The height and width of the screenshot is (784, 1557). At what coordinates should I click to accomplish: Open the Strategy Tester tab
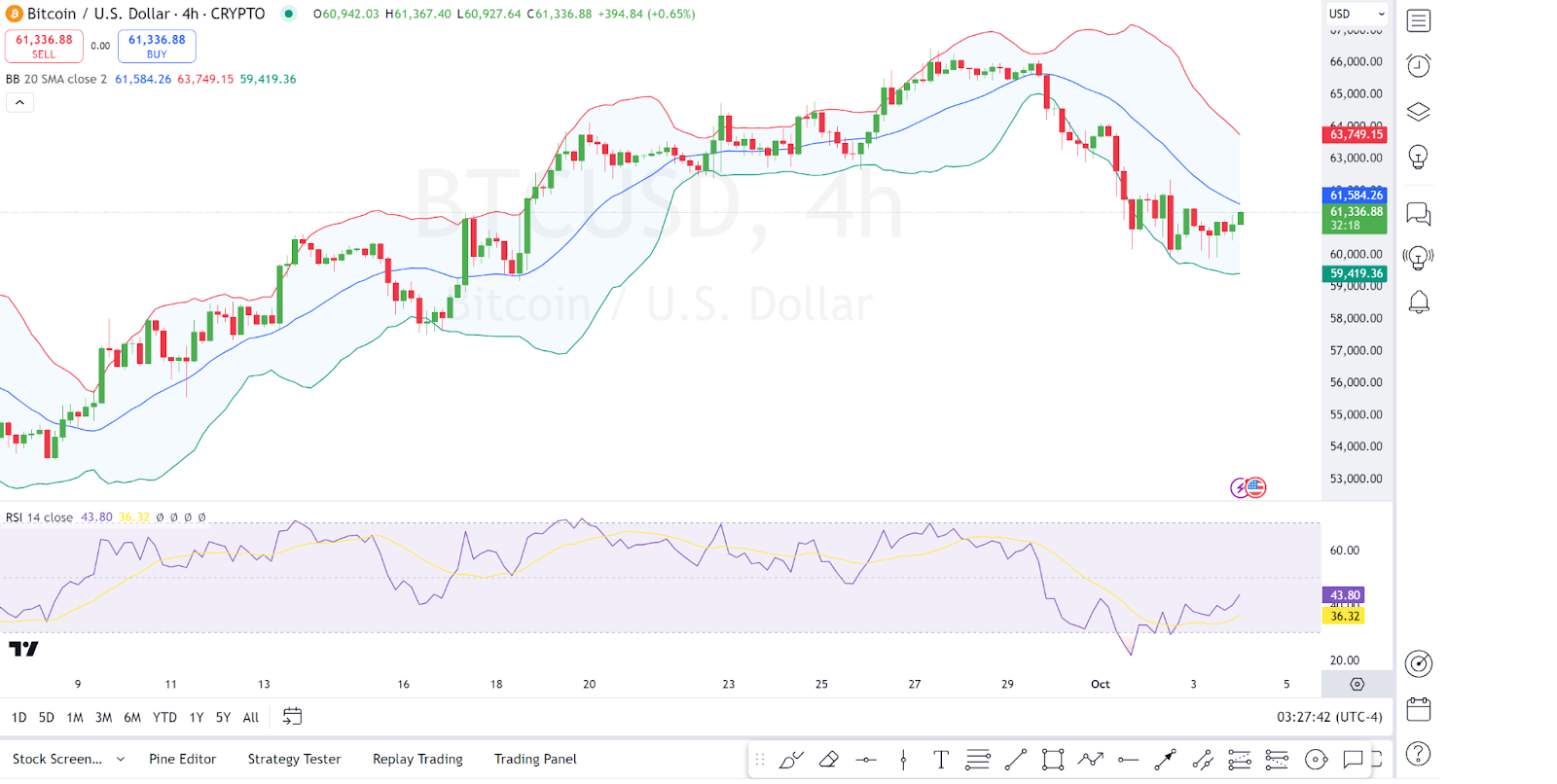294,760
